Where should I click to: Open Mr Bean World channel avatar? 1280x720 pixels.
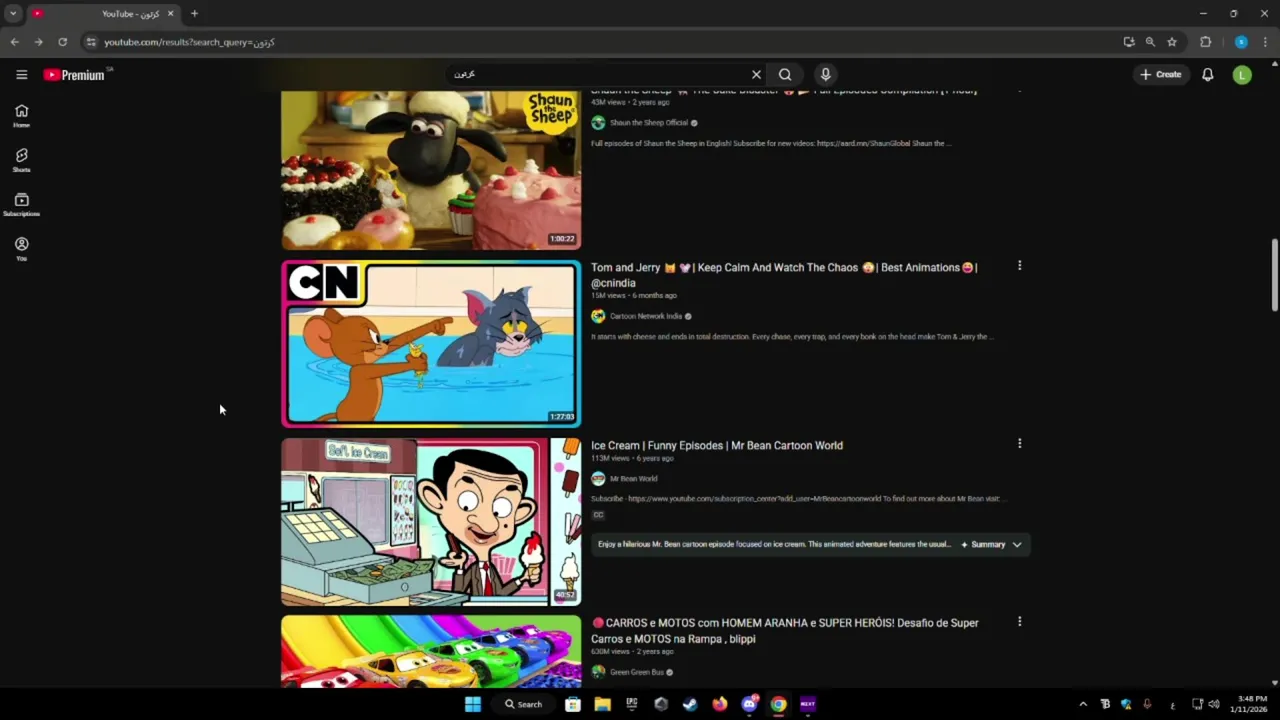tap(598, 478)
